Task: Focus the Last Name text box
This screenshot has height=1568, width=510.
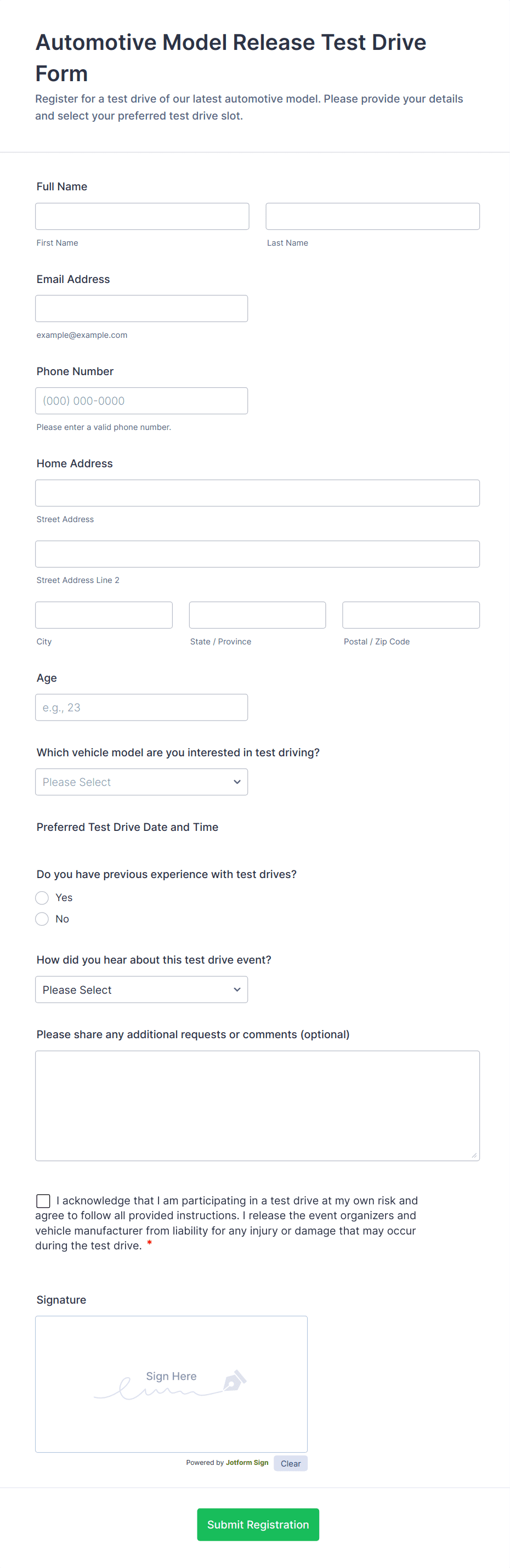Action: 372,216
